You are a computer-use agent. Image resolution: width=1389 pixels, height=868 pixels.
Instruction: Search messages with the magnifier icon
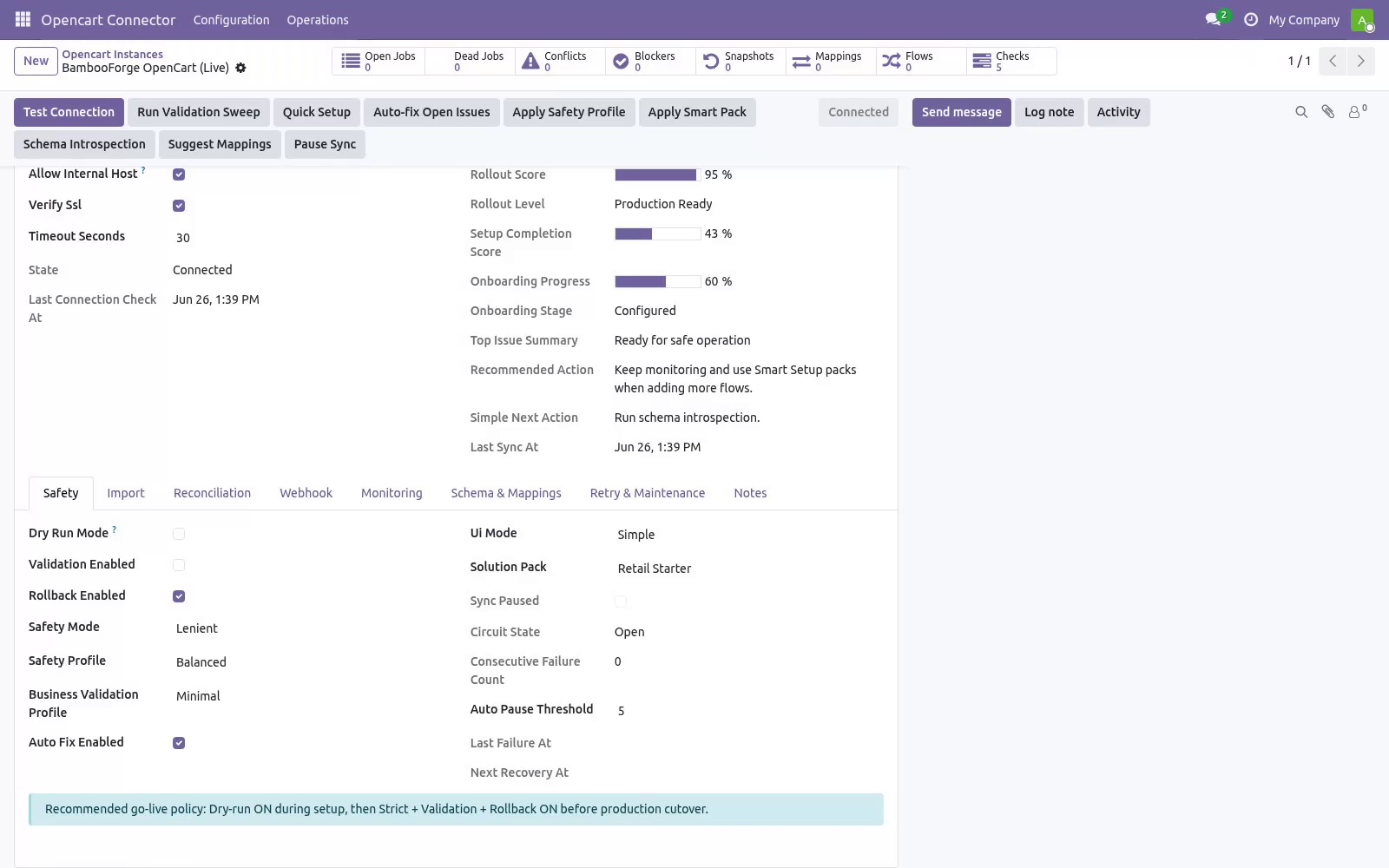coord(1301,112)
